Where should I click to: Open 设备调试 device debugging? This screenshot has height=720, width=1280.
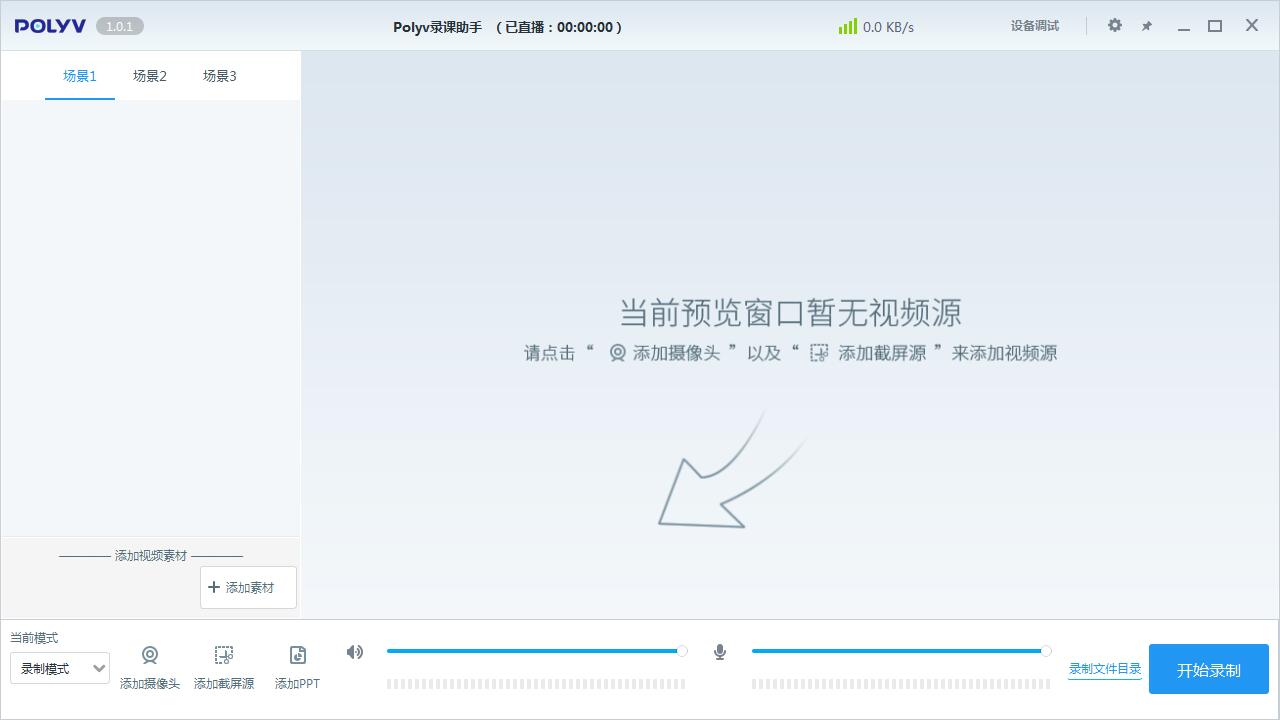(1034, 26)
